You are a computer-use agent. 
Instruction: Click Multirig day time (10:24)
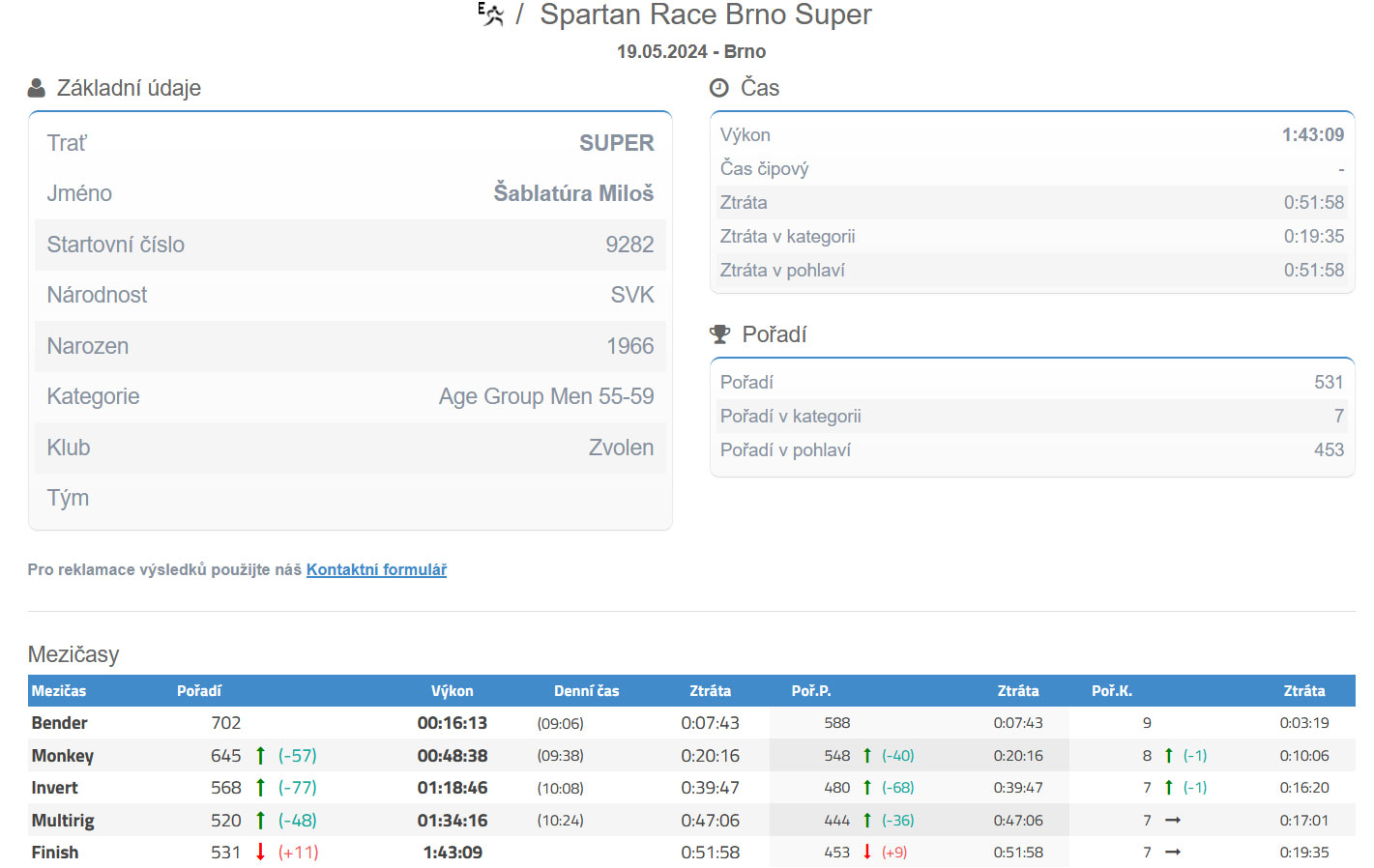point(561,821)
